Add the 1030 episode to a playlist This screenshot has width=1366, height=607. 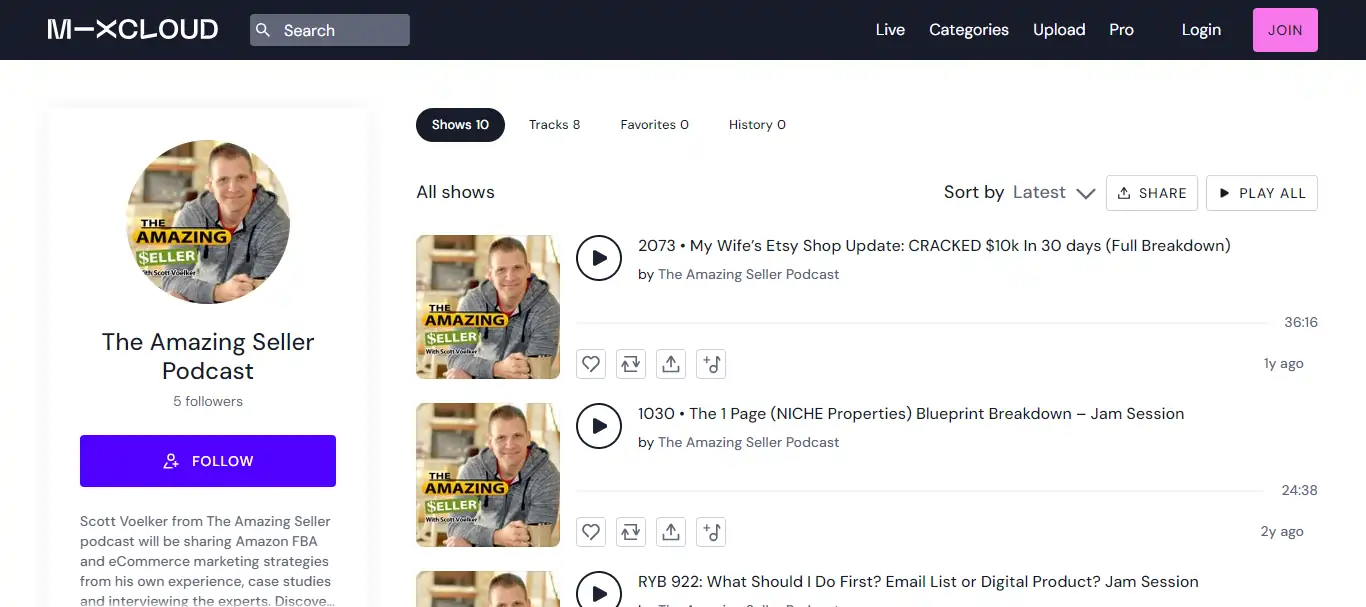pos(711,532)
